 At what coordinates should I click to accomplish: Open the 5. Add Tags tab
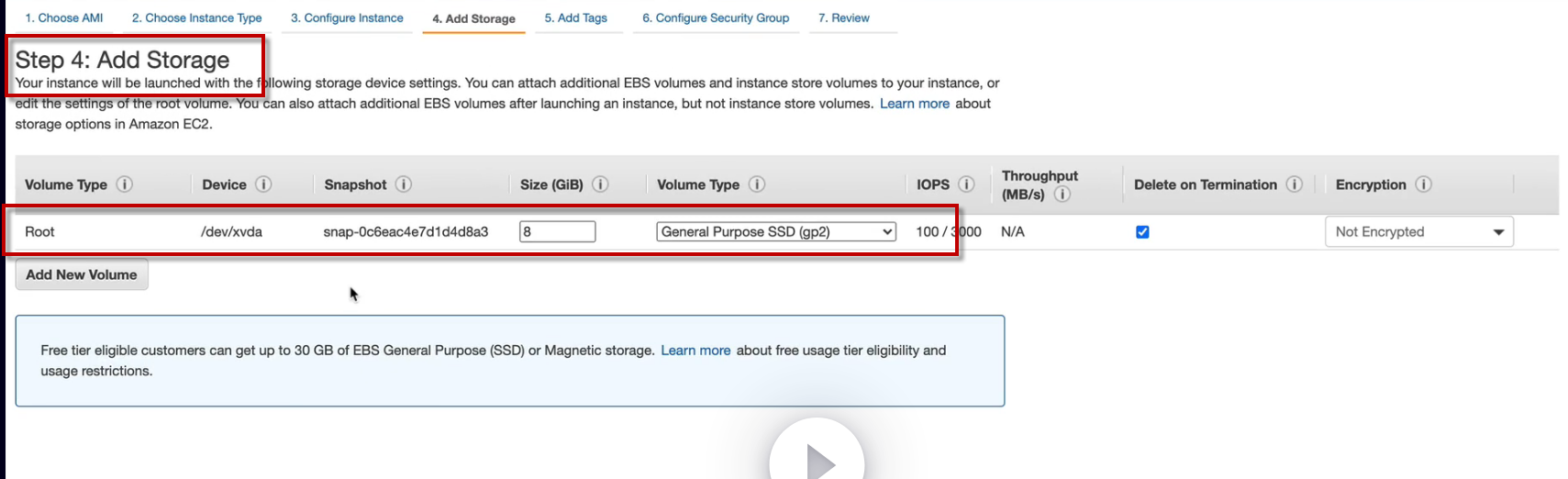576,18
